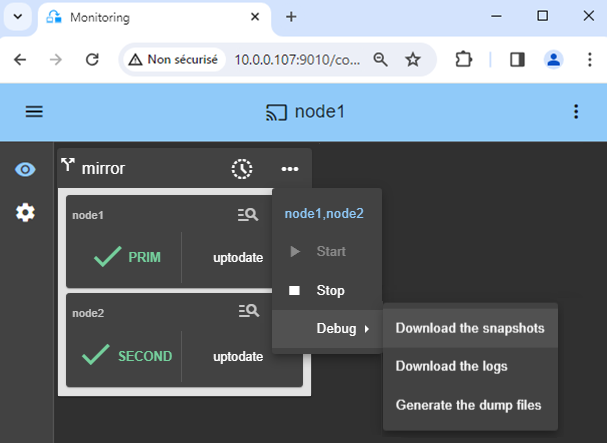Choose Download the logs

pos(451,366)
